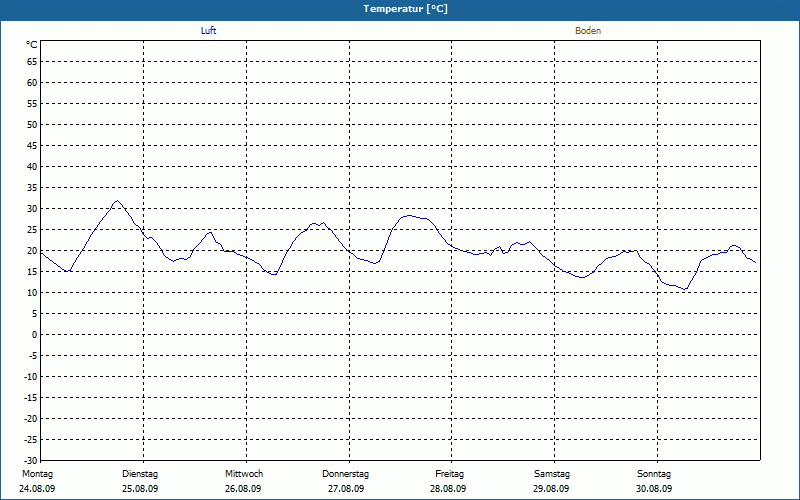Click the Dienstag day label
Viewport: 800px width, 500px height.
[x=140, y=474]
